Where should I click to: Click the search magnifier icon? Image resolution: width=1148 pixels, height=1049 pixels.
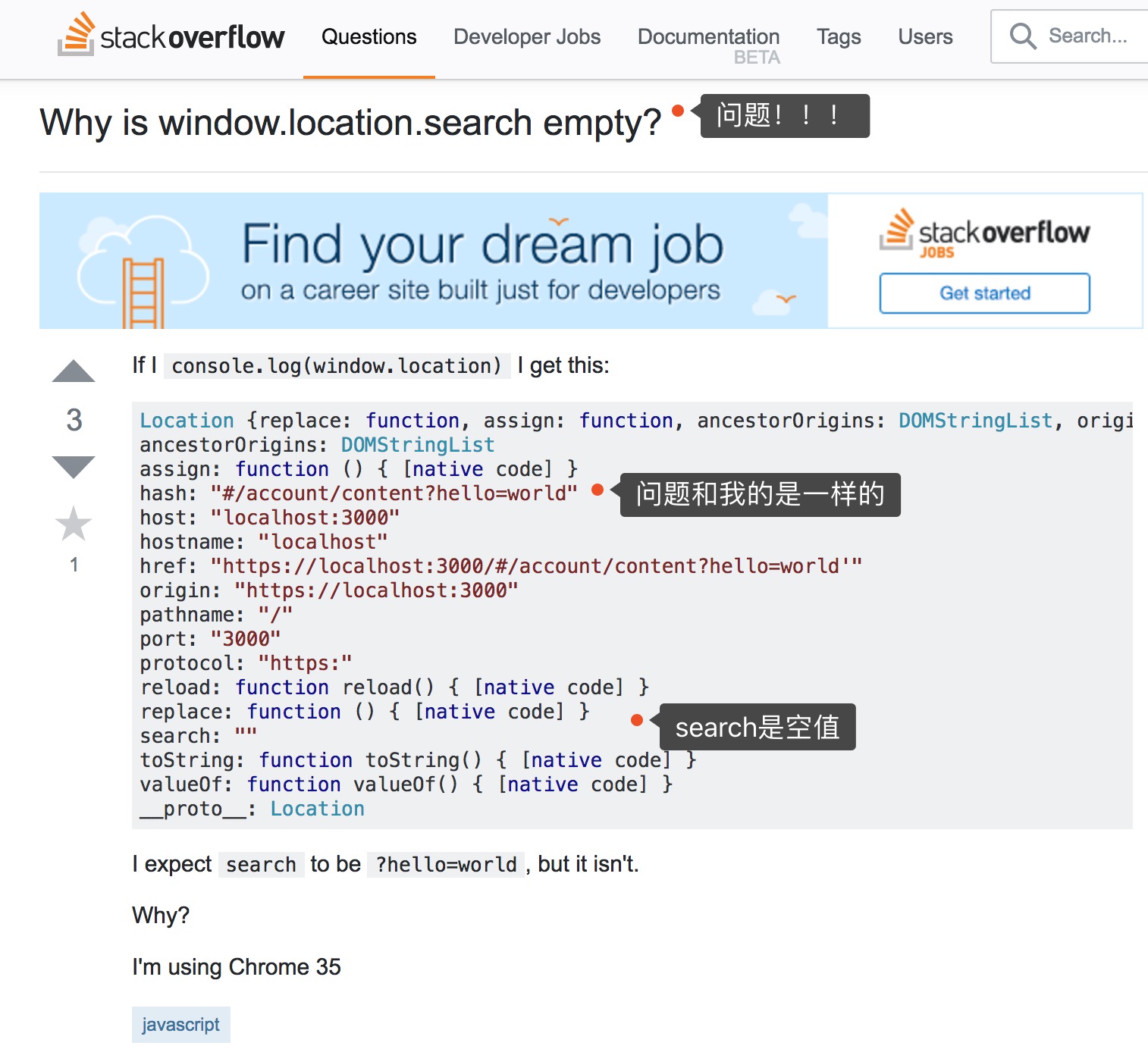[x=1022, y=36]
